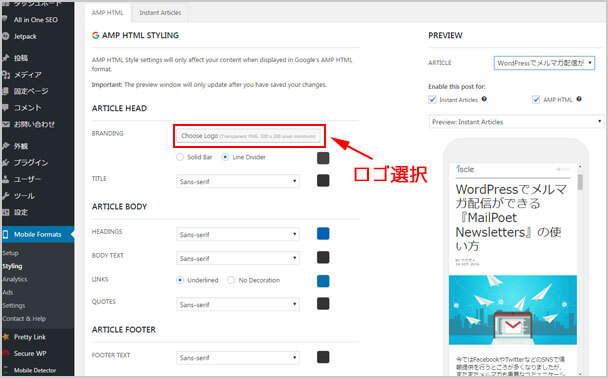Click the プラグイン plug icon
Viewport: 608px width, 378px height.
5,163
